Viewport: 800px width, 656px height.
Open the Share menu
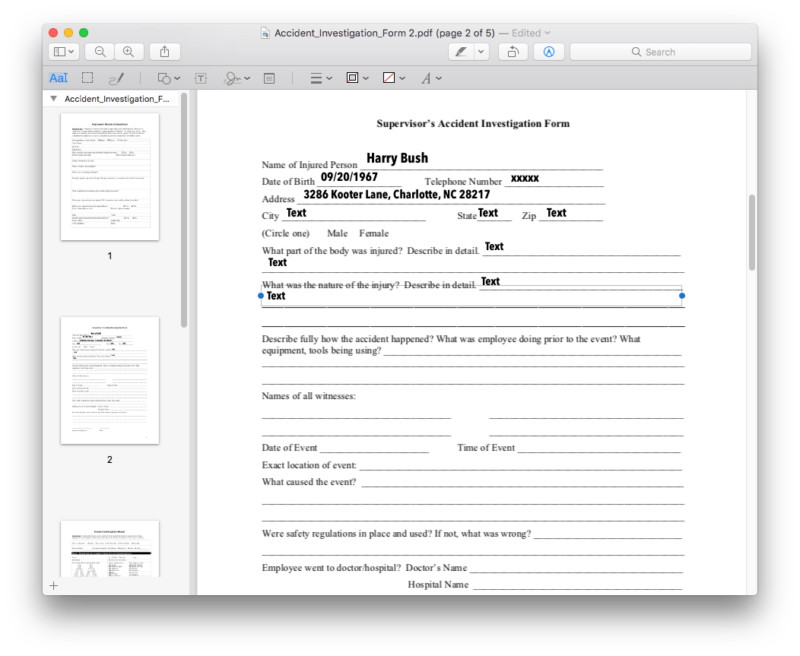pos(164,52)
